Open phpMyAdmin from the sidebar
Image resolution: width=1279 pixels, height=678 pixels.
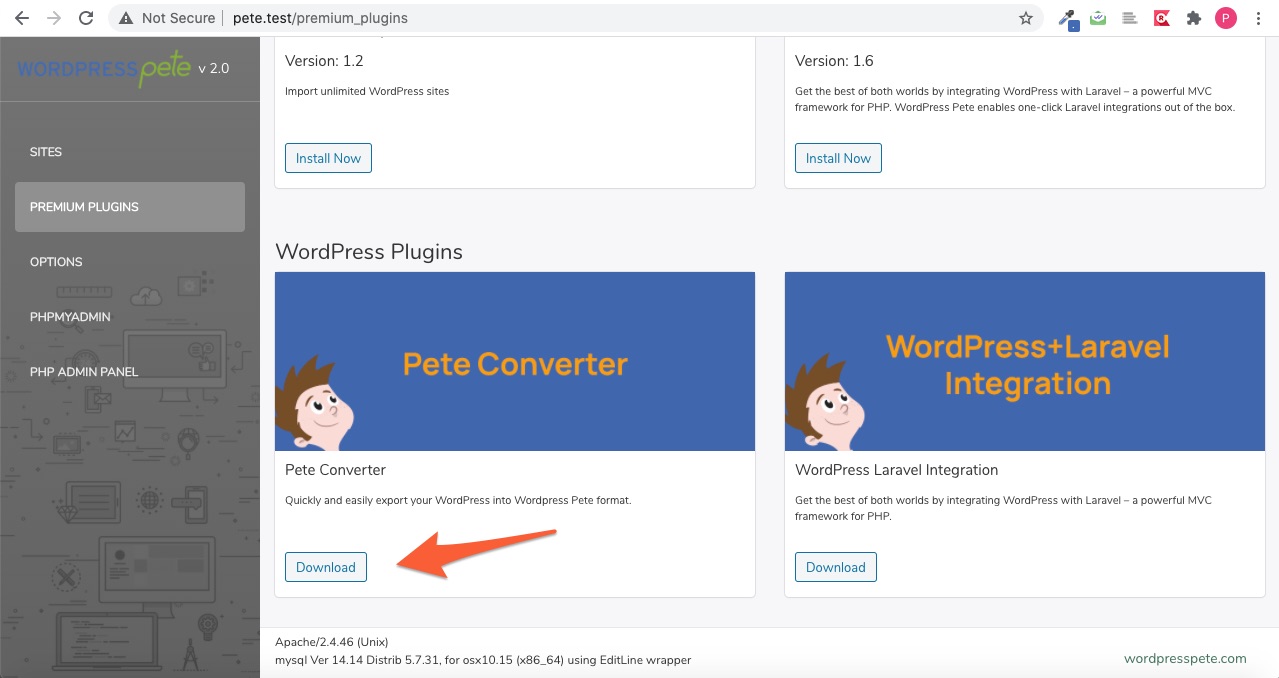click(130, 317)
